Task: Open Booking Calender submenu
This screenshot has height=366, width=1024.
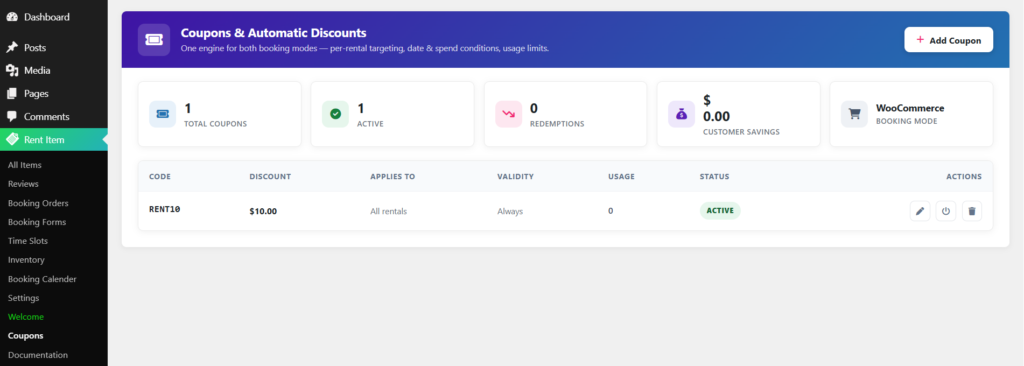Action: point(42,279)
